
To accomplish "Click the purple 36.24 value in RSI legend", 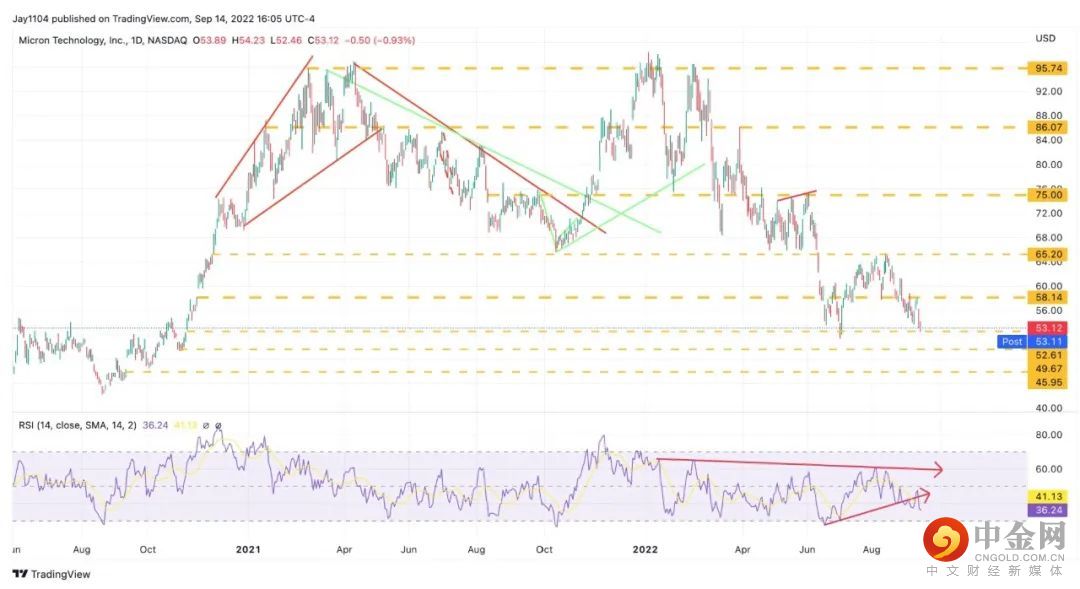I will pyautogui.click(x=155, y=425).
